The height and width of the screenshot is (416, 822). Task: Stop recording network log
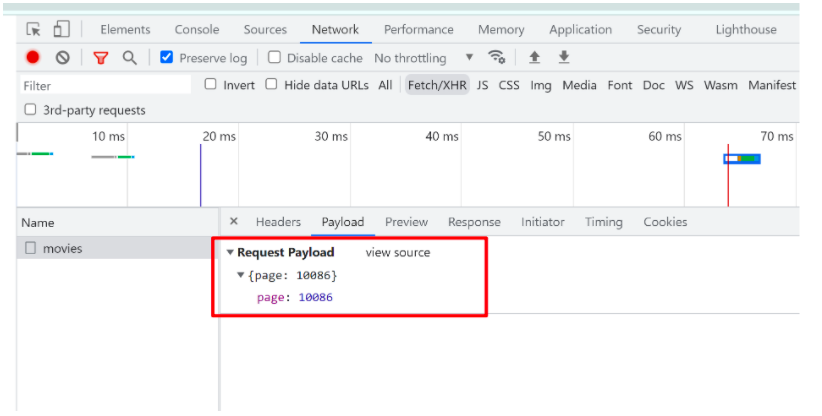(x=33, y=58)
